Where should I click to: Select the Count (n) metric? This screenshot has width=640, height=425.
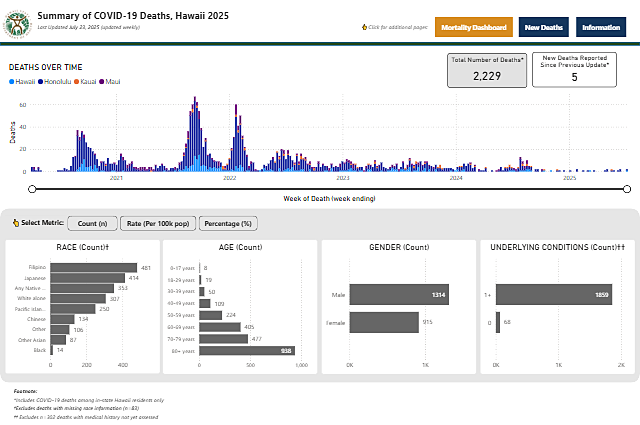coord(93,222)
